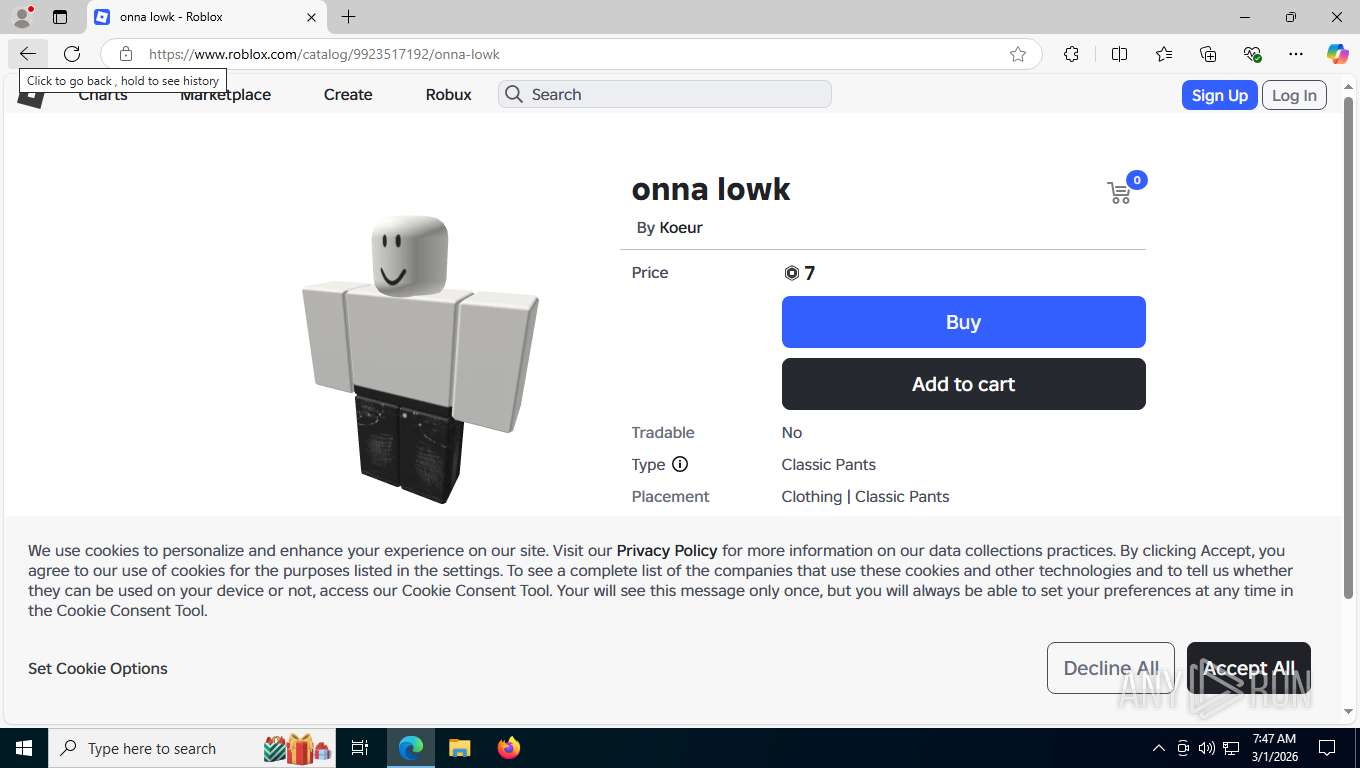This screenshot has height=768, width=1360.
Task: View site information lock icon
Action: coord(125,54)
